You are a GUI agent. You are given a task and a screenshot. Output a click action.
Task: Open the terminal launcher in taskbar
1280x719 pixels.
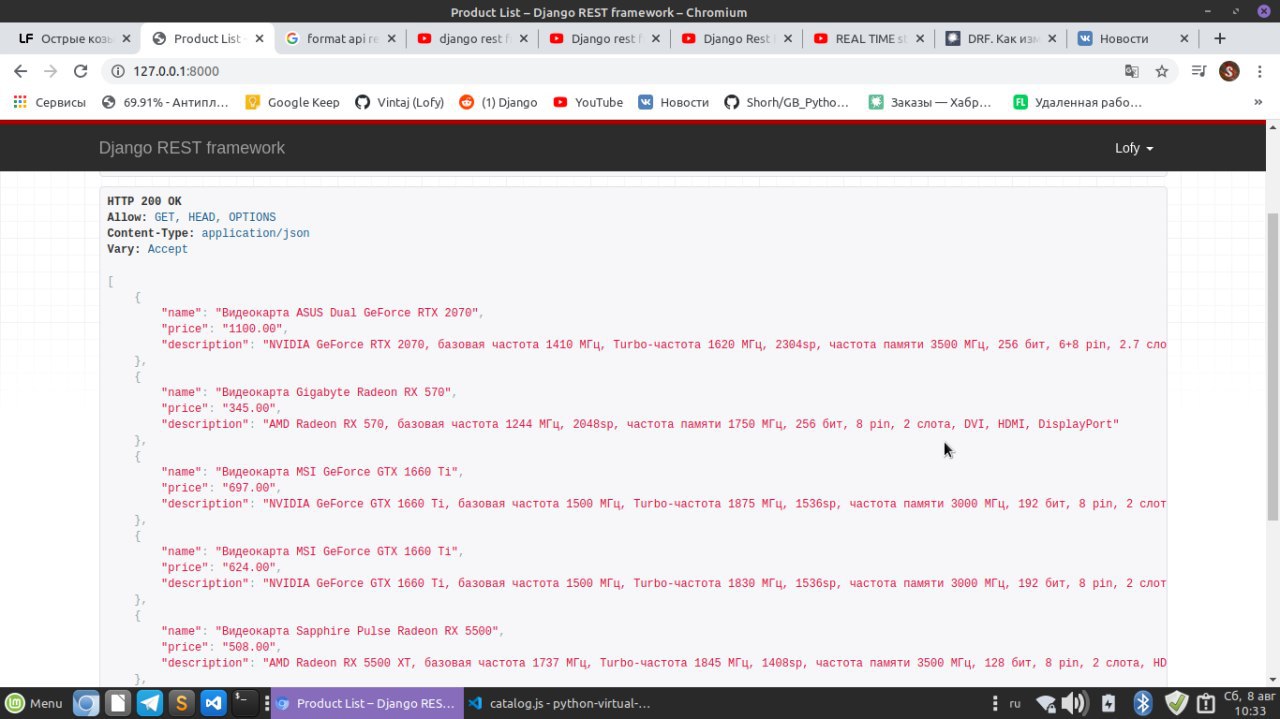pos(244,703)
